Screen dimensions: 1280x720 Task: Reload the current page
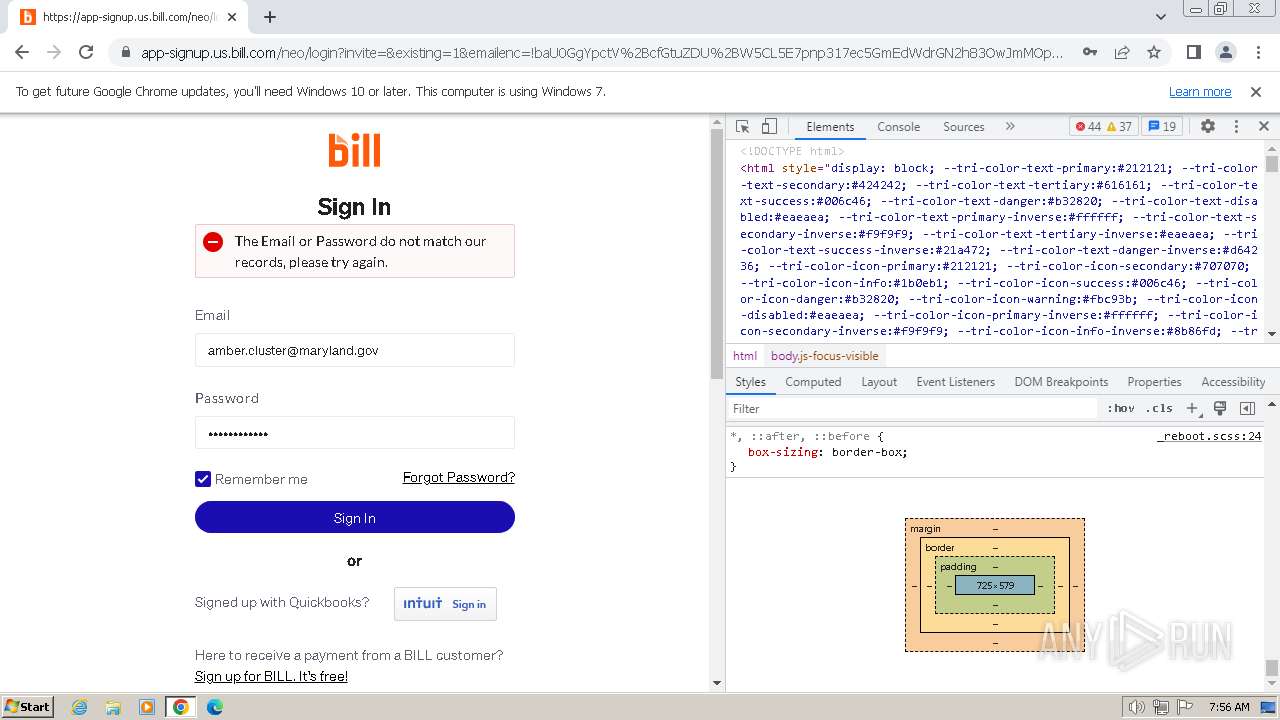coord(86,52)
